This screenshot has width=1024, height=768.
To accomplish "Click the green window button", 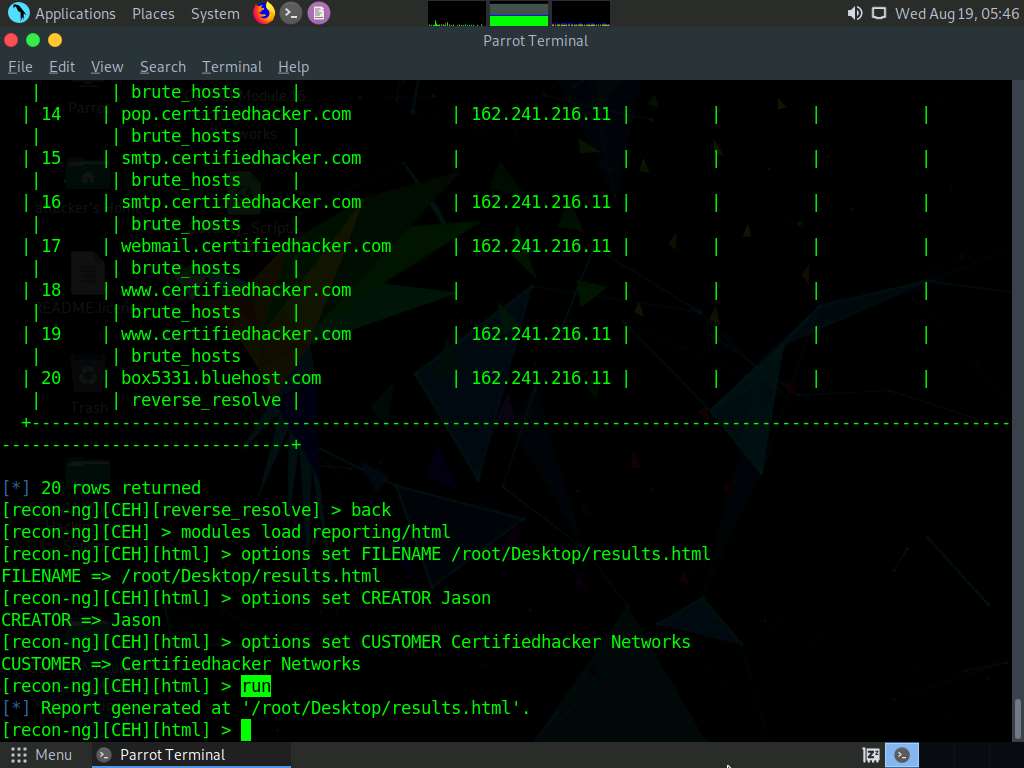I will [33, 40].
